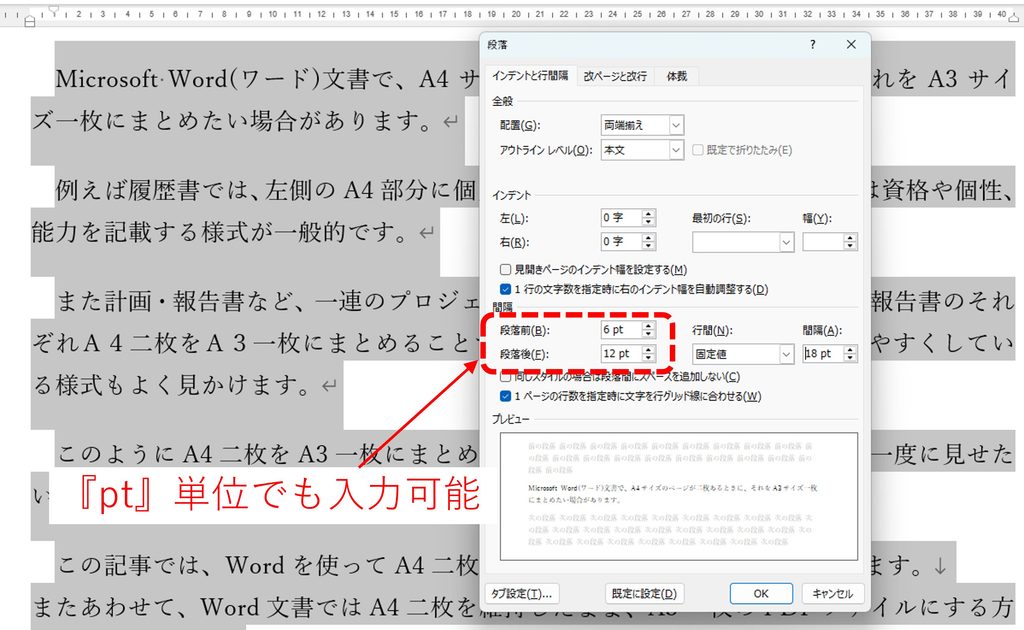Click line starting この記事では、Word を使って
Screen dimensions: 1024x630
[x=268, y=565]
